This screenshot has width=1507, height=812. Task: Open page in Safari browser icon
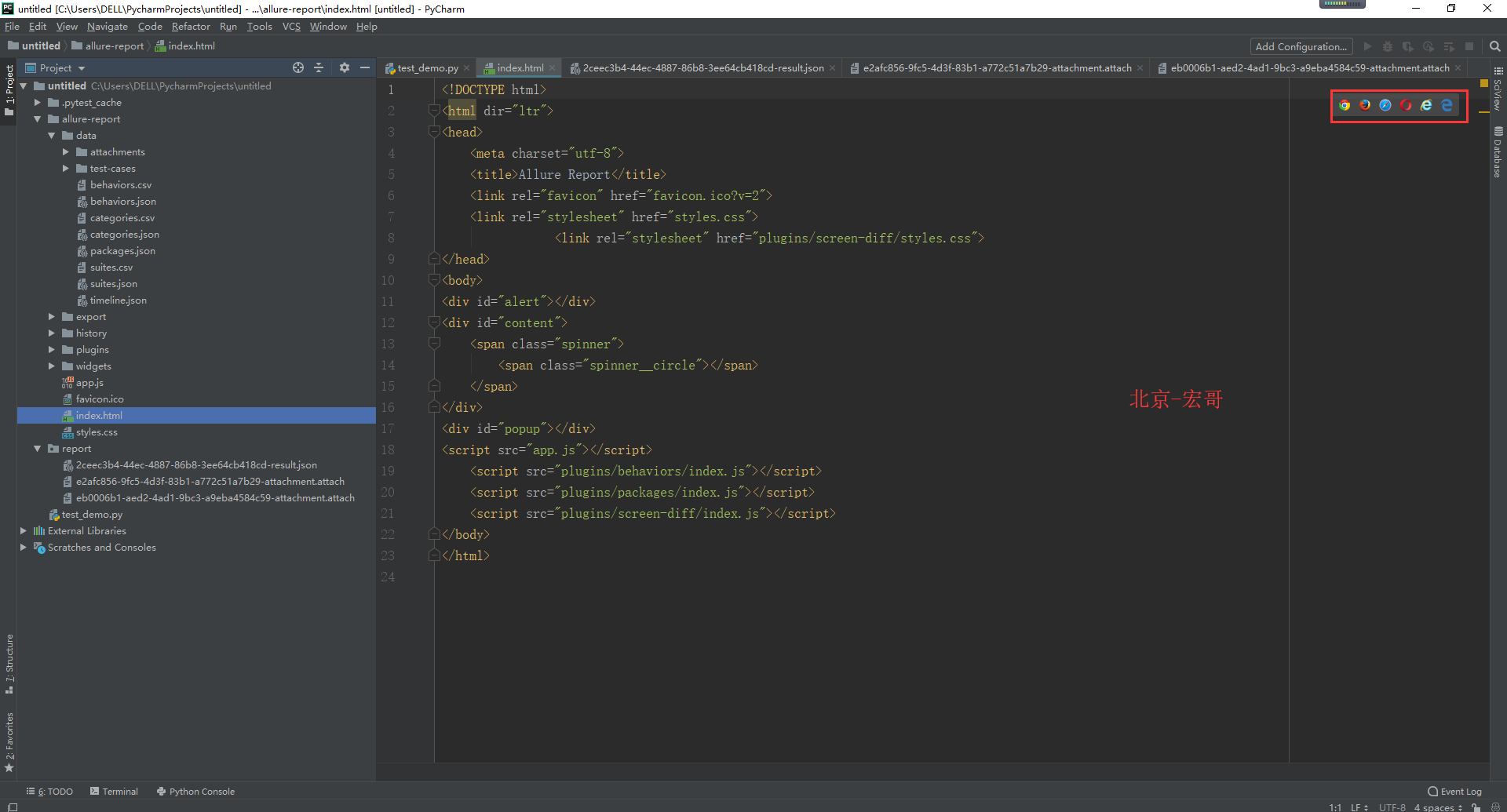pos(1385,105)
